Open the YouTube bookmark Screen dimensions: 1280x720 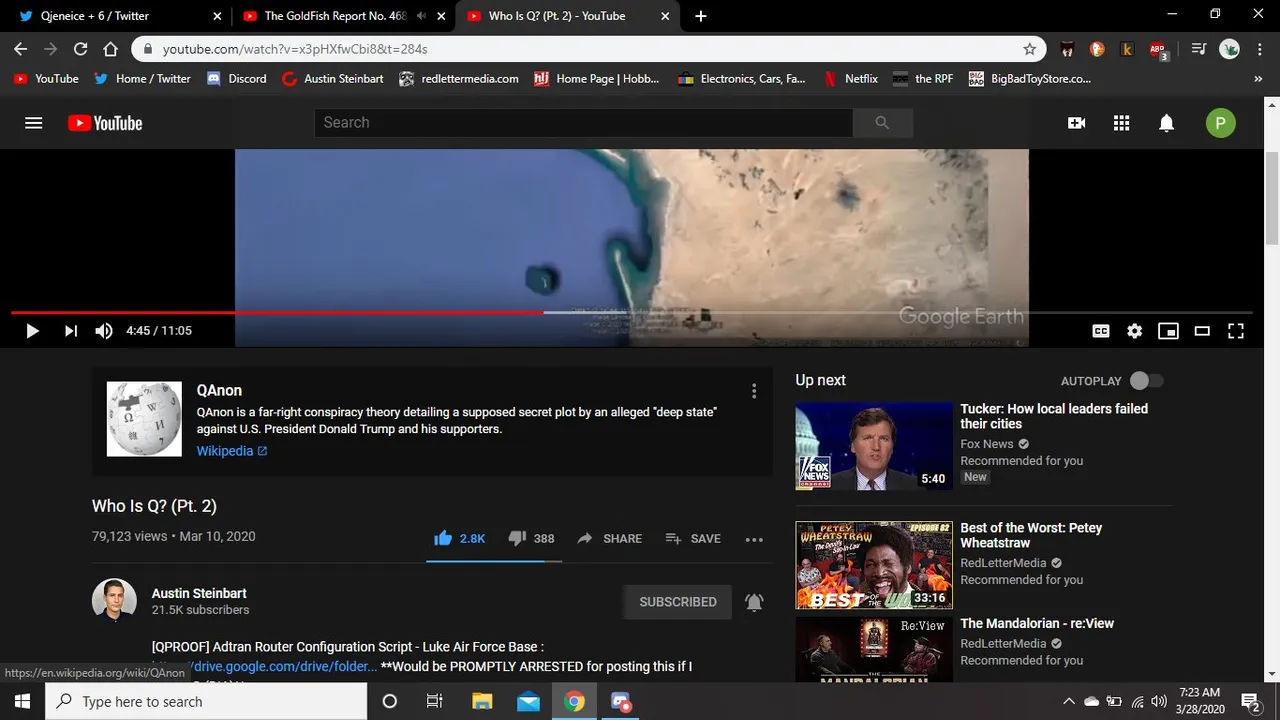[x=46, y=79]
